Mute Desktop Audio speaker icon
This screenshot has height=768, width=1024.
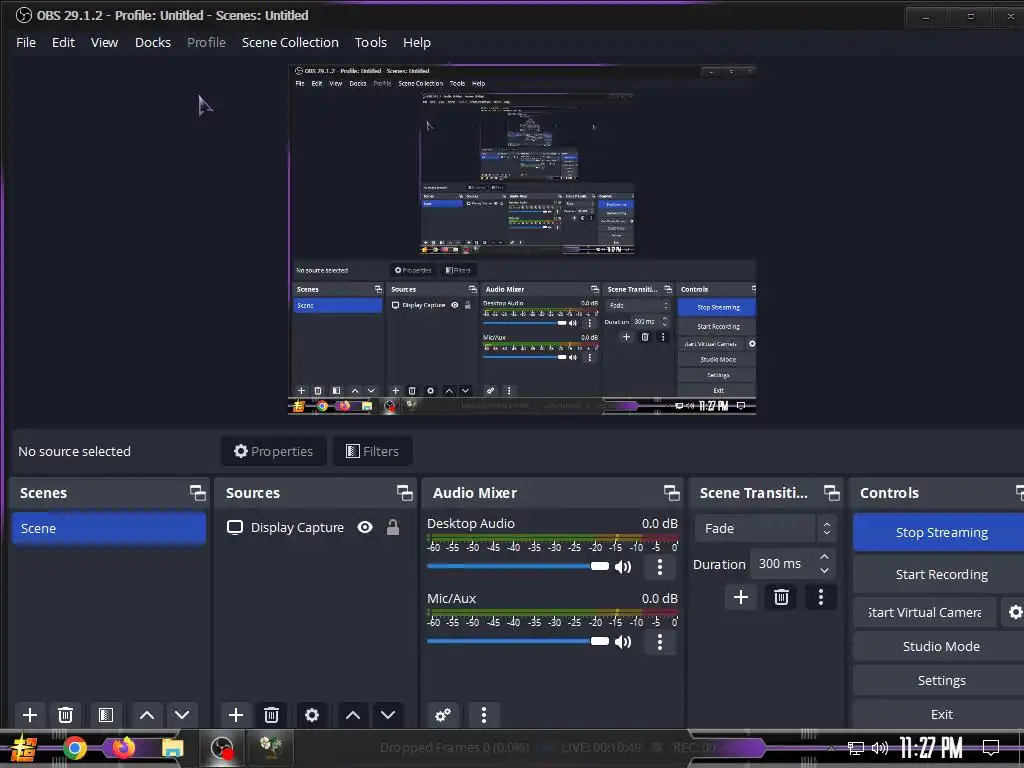(x=623, y=567)
